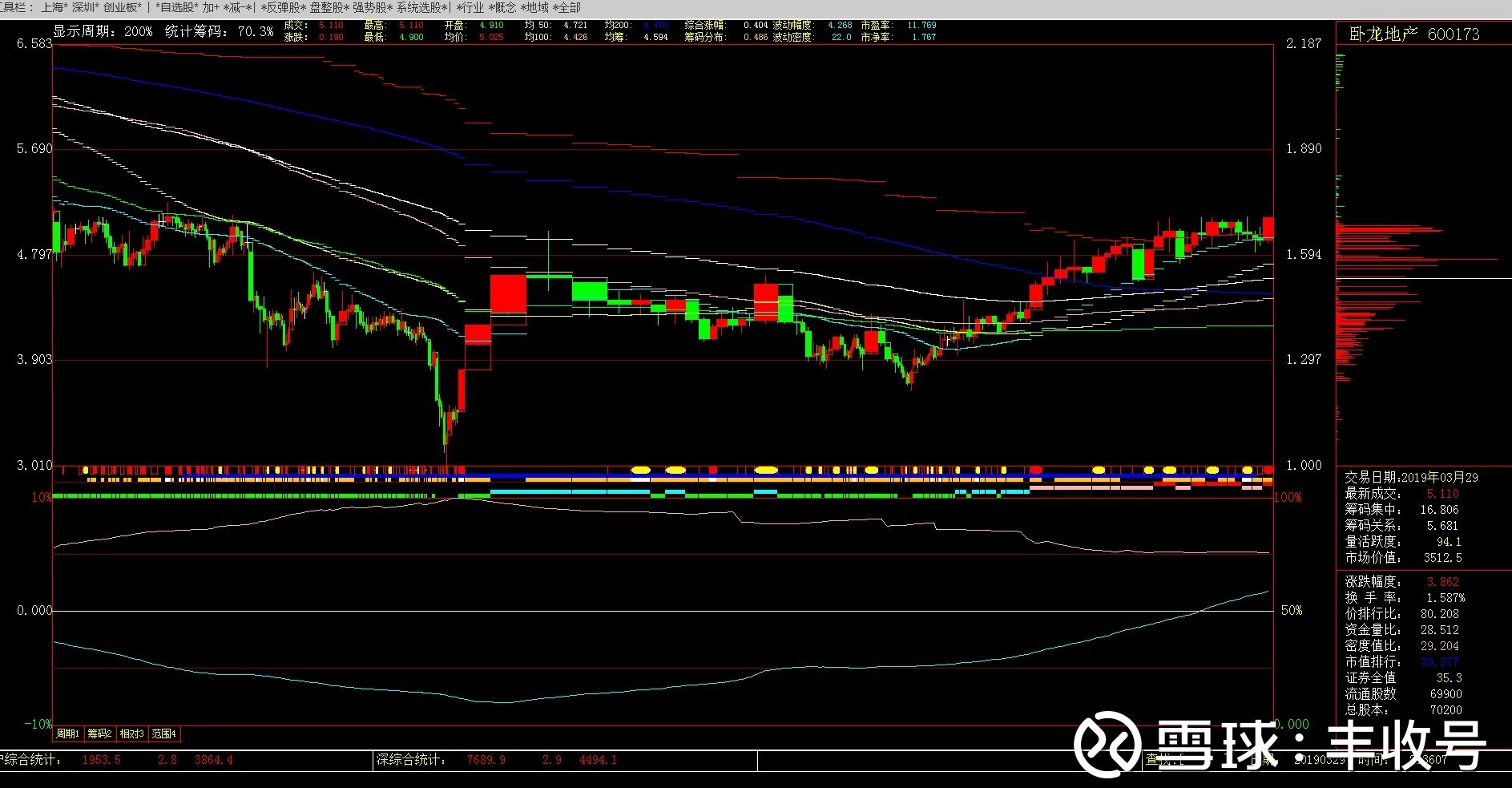Click the 总股本 70200 row

1402,709
